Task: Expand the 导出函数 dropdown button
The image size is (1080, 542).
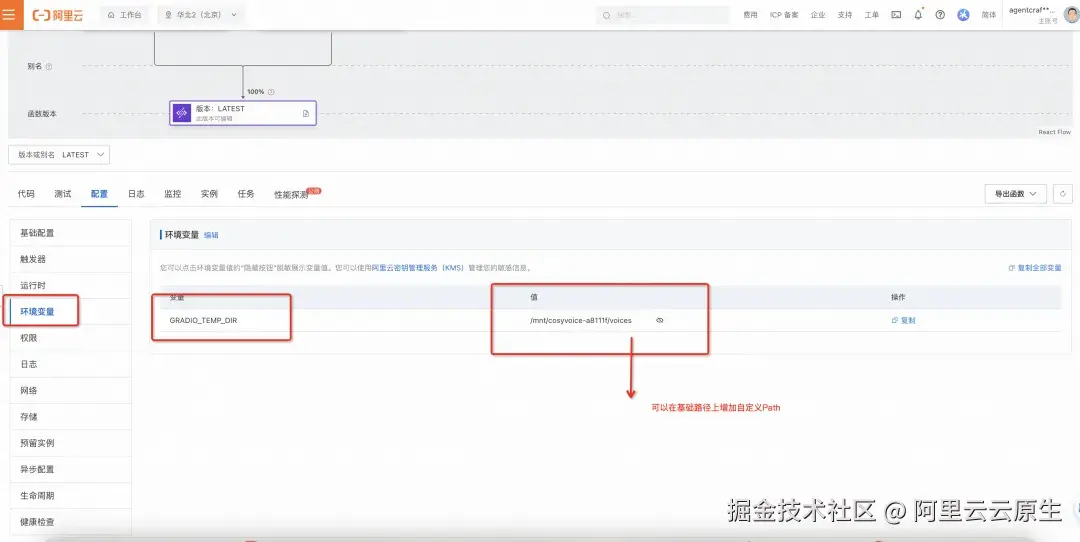Action: (x=1016, y=194)
